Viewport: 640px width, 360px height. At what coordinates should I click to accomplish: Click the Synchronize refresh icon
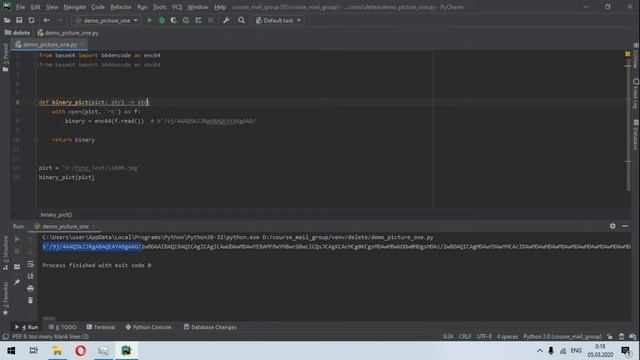31,20
